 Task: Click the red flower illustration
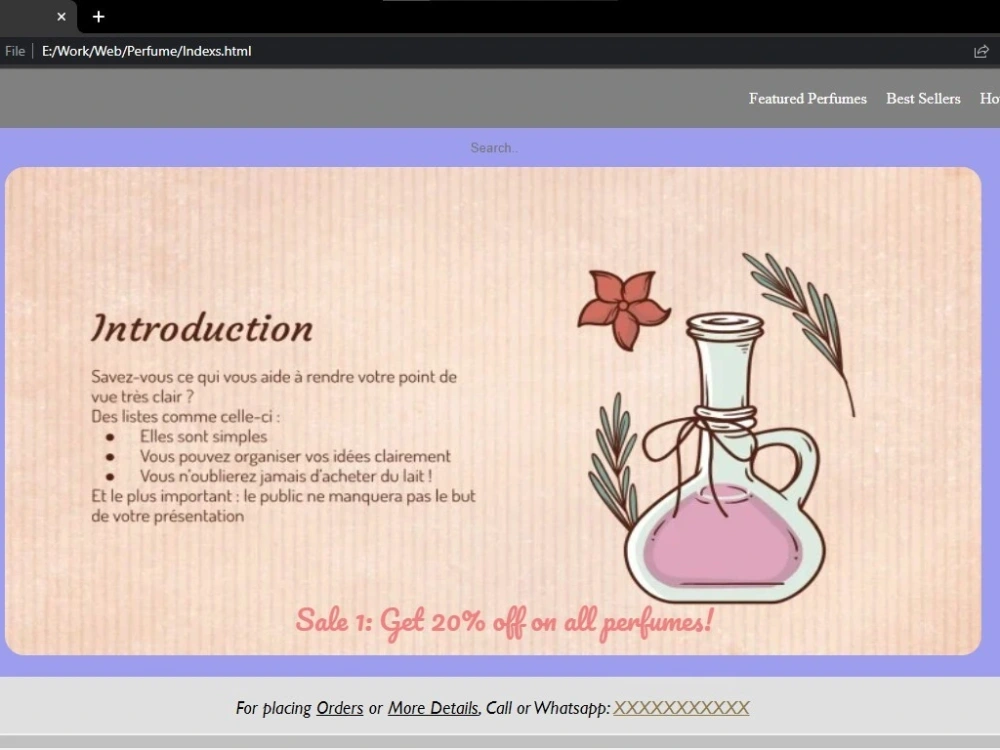click(623, 309)
